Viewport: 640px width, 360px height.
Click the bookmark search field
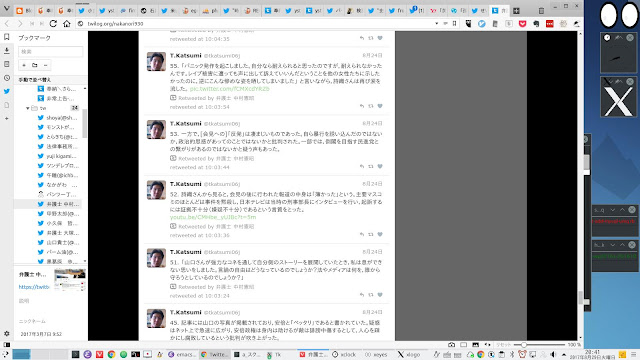coord(51,51)
